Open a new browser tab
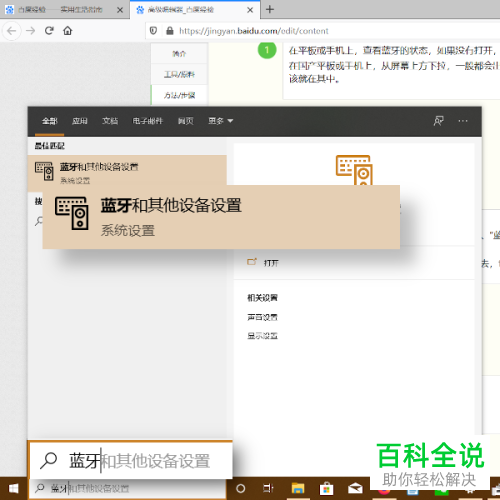 coord(270,9)
